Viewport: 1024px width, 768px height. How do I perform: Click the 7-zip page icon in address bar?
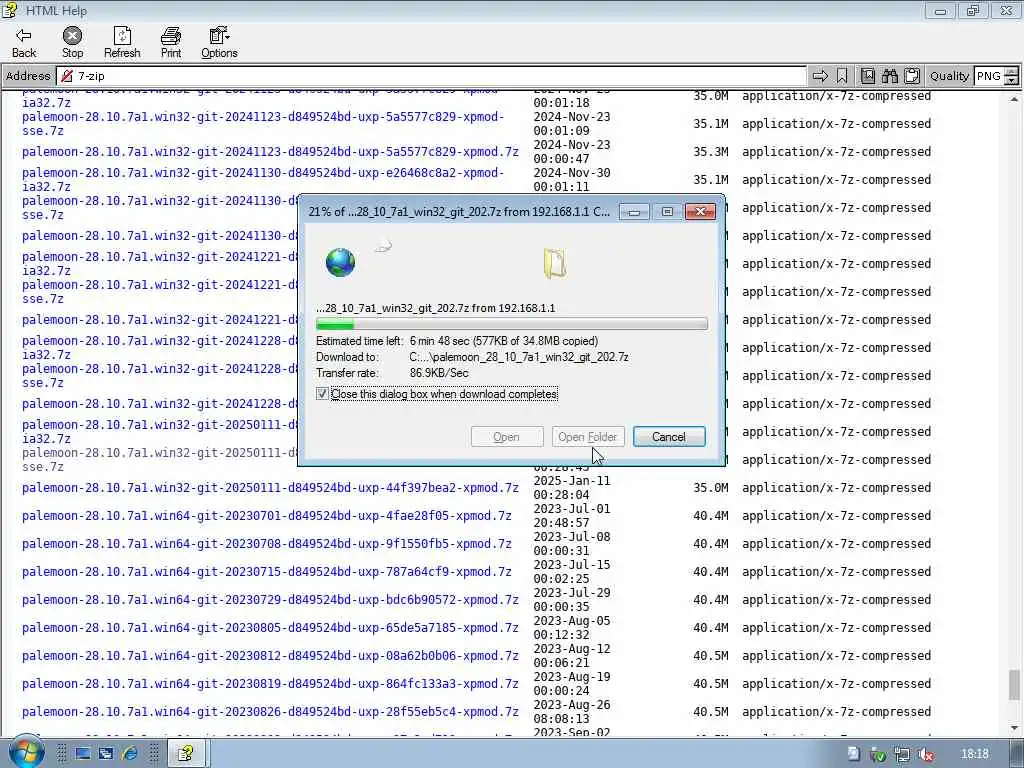pyautogui.click(x=67, y=76)
